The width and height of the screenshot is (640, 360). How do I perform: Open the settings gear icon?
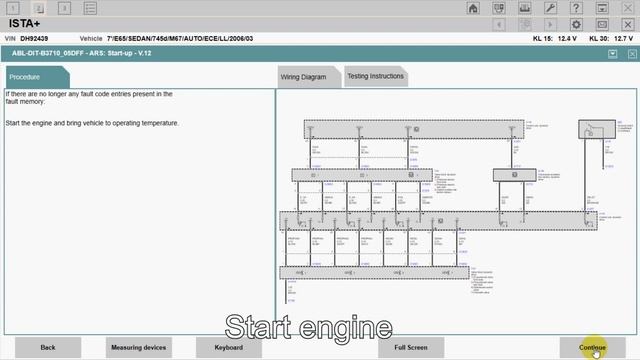576,24
